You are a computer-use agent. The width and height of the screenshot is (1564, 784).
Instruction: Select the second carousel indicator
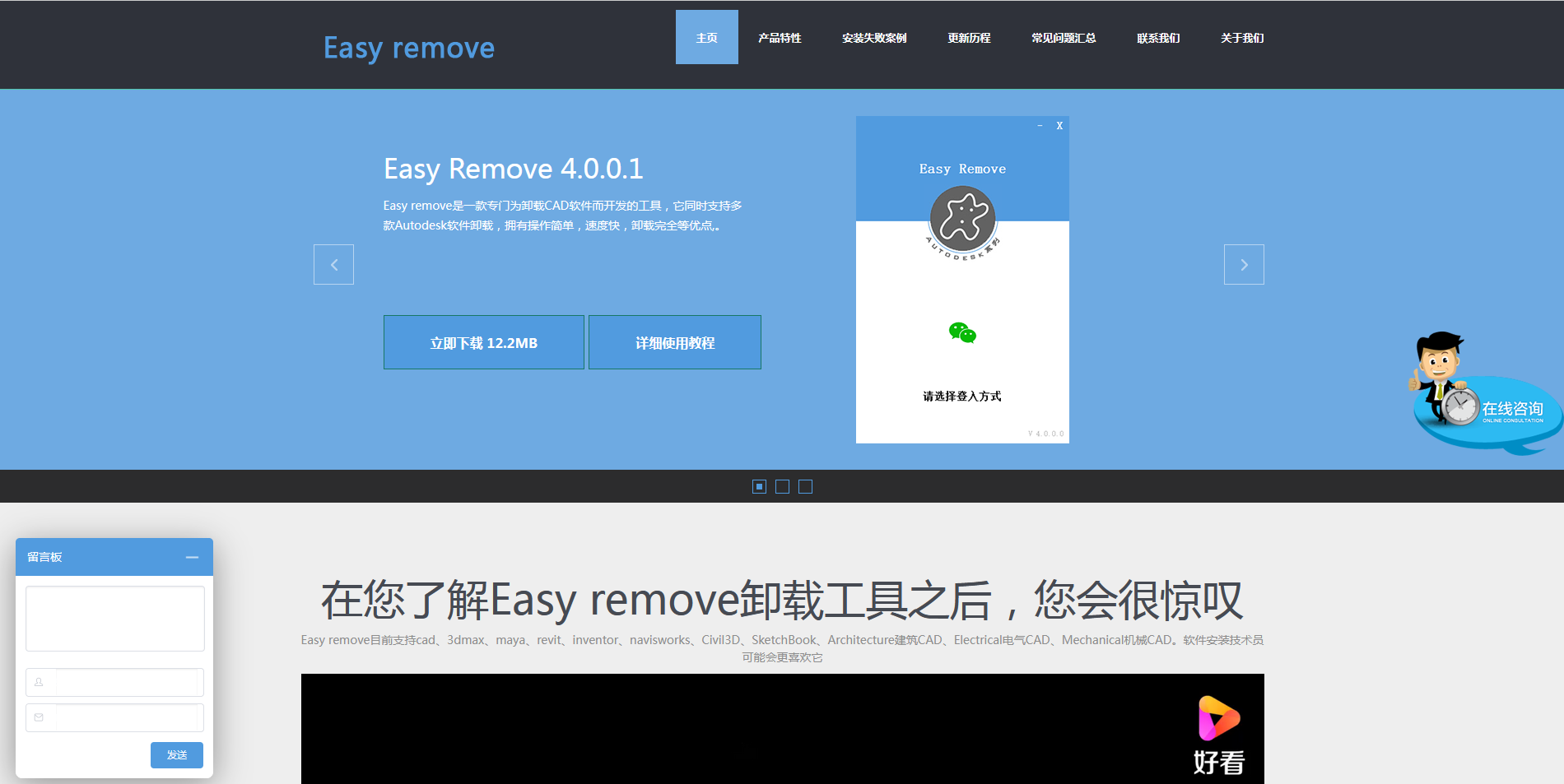782,486
